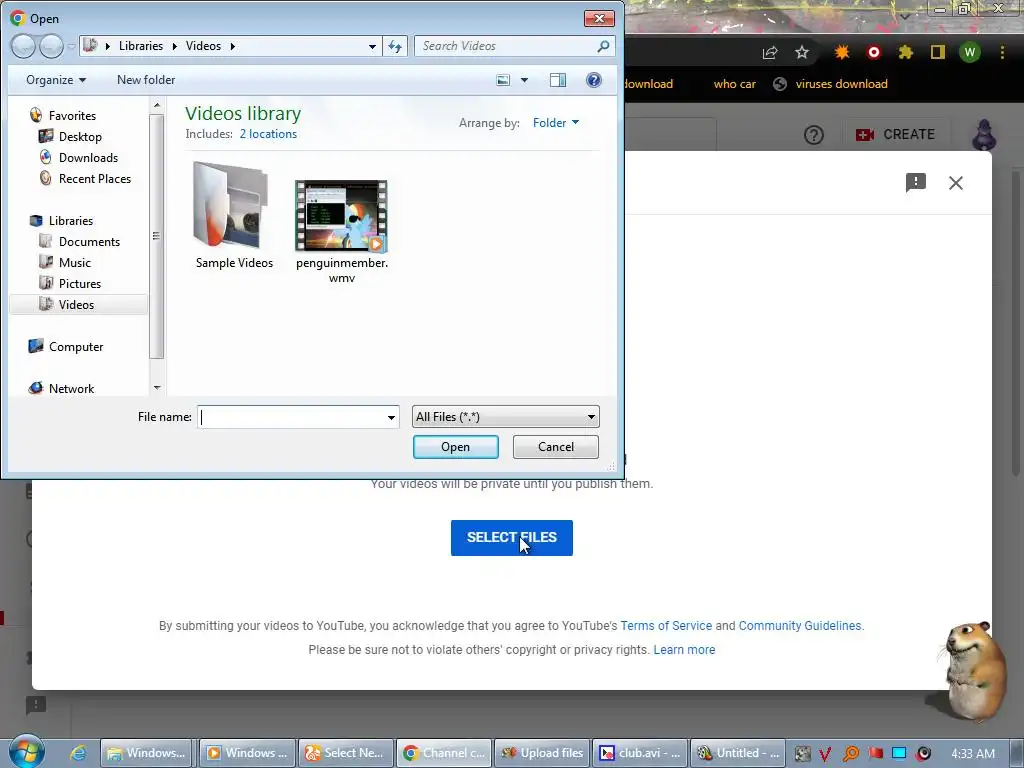This screenshot has width=1024, height=768.
Task: Open the Organize dropdown menu
Action: (56, 80)
